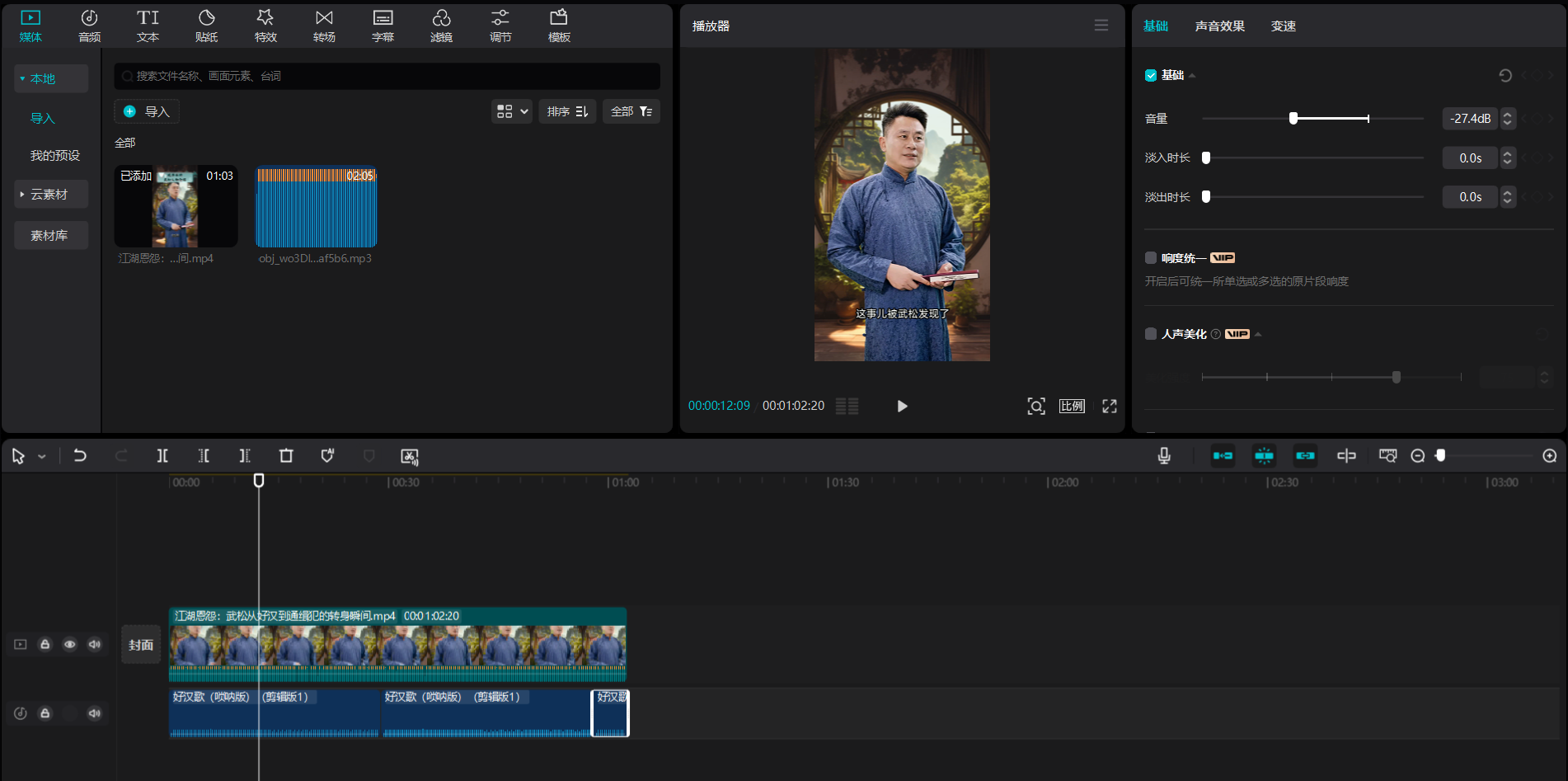Enter fullscreen preview mode

(x=1110, y=406)
